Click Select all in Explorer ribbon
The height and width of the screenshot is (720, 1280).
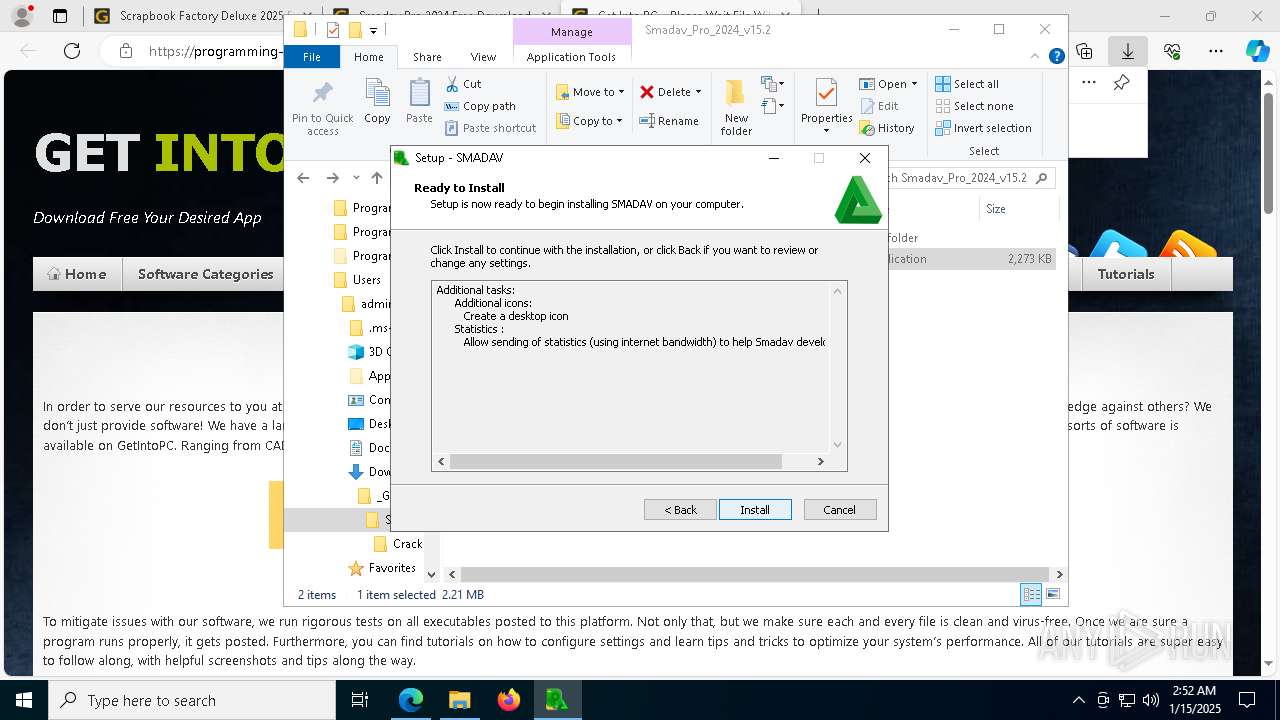pyautogui.click(x=967, y=84)
